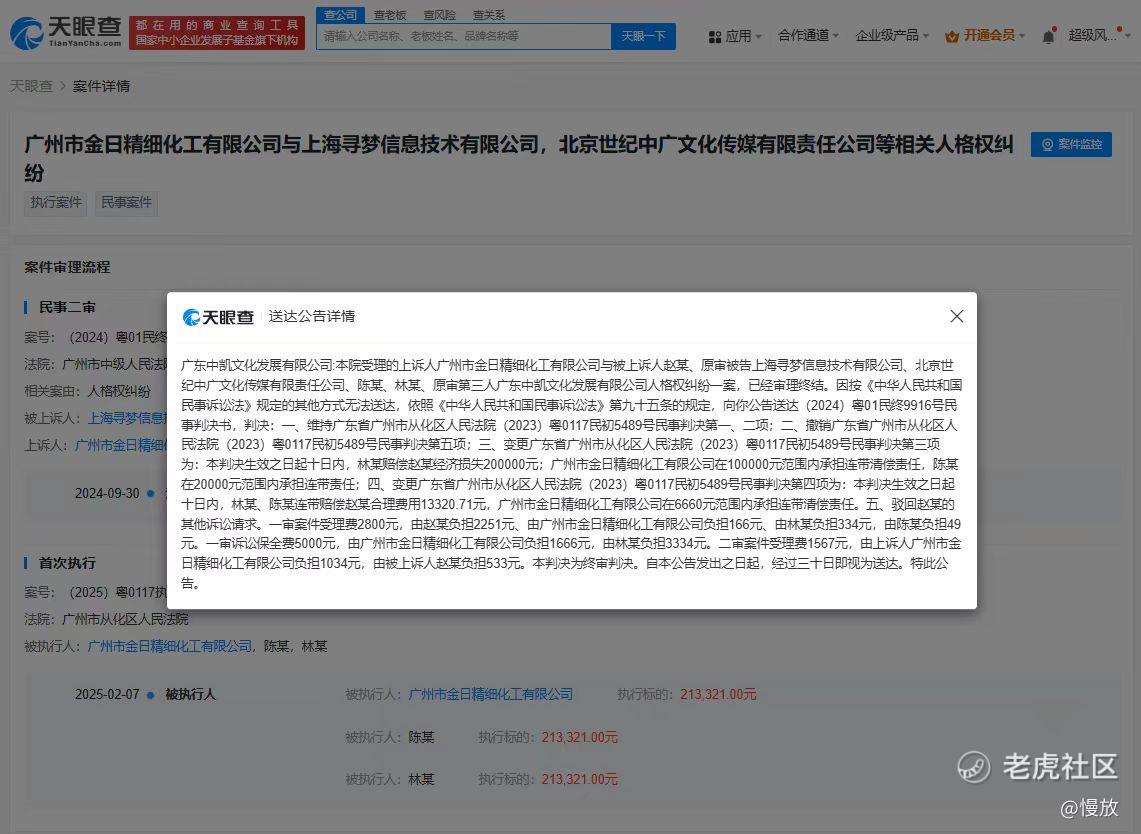Go to 天眼查 via the breadcrumb link
Image resolution: width=1141 pixels, height=834 pixels.
tap(31, 86)
